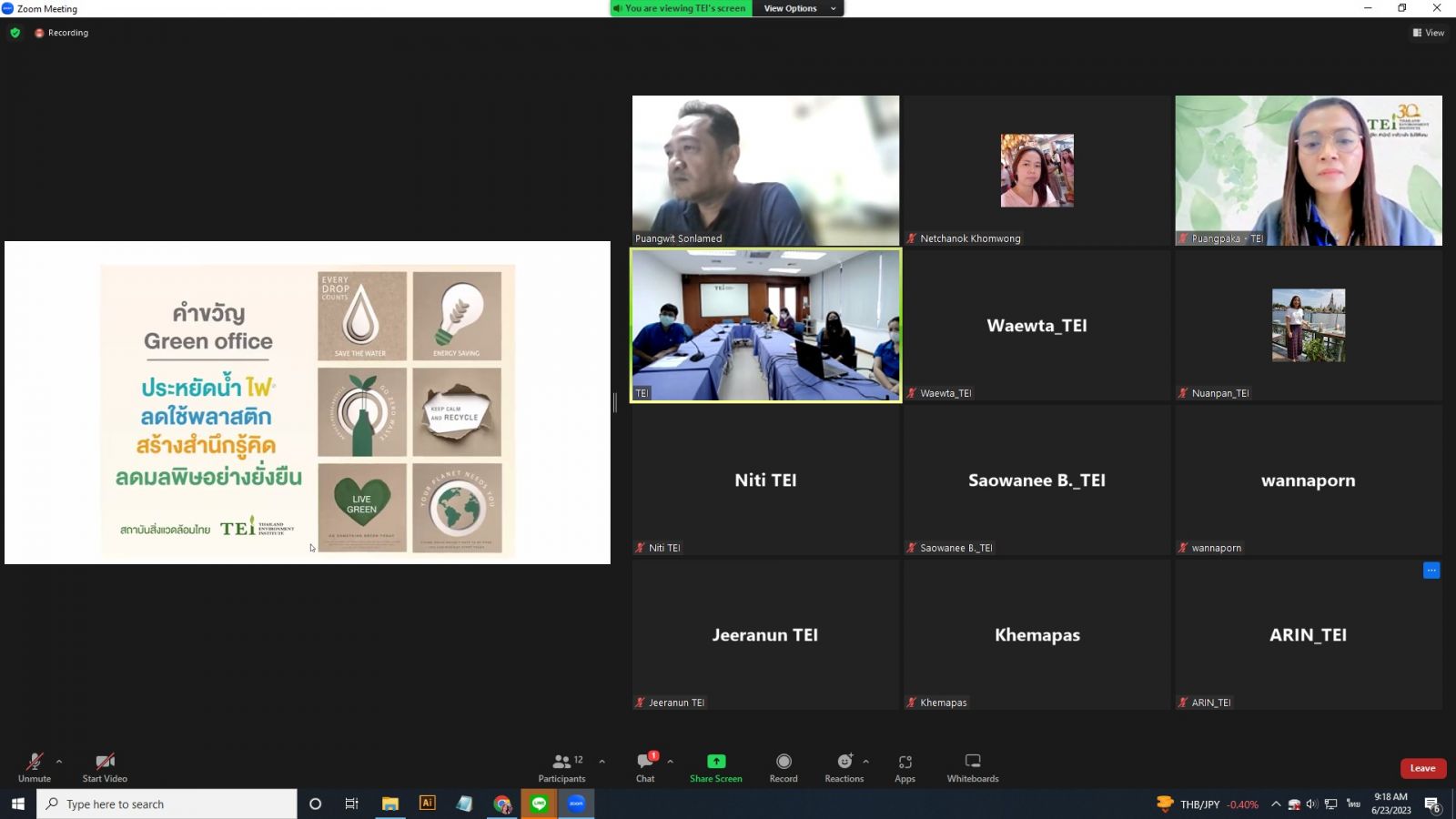
Task: Click the green Share Screen button
Action: click(716, 767)
